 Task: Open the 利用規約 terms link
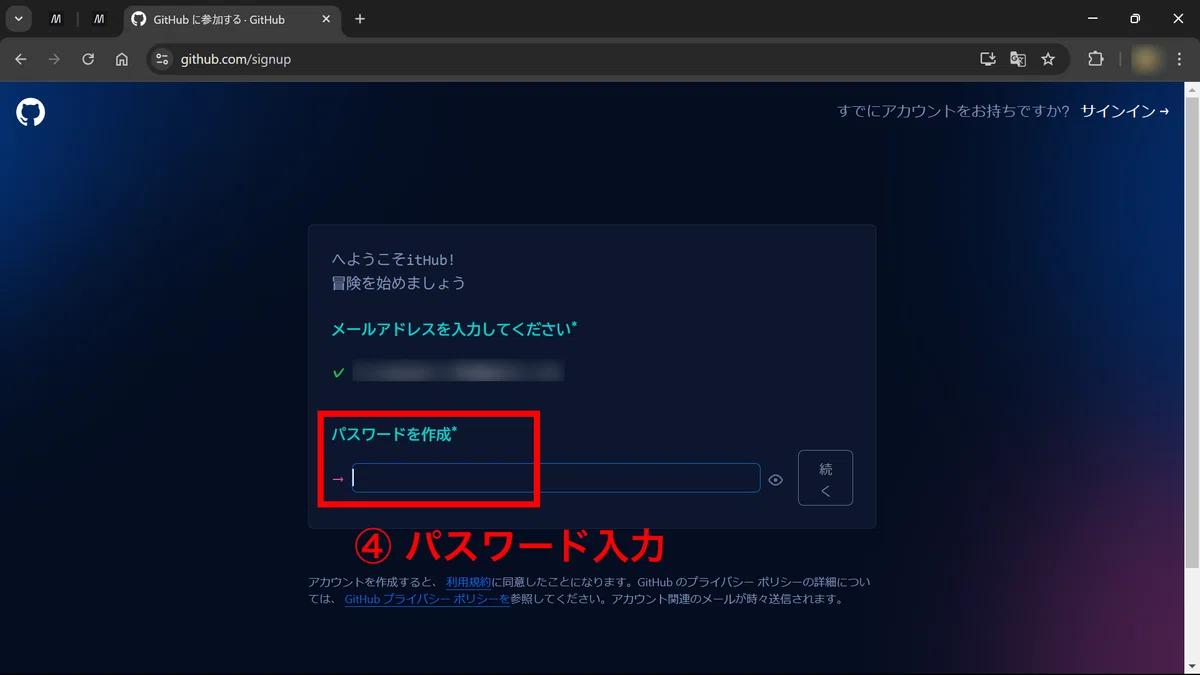tap(468, 582)
